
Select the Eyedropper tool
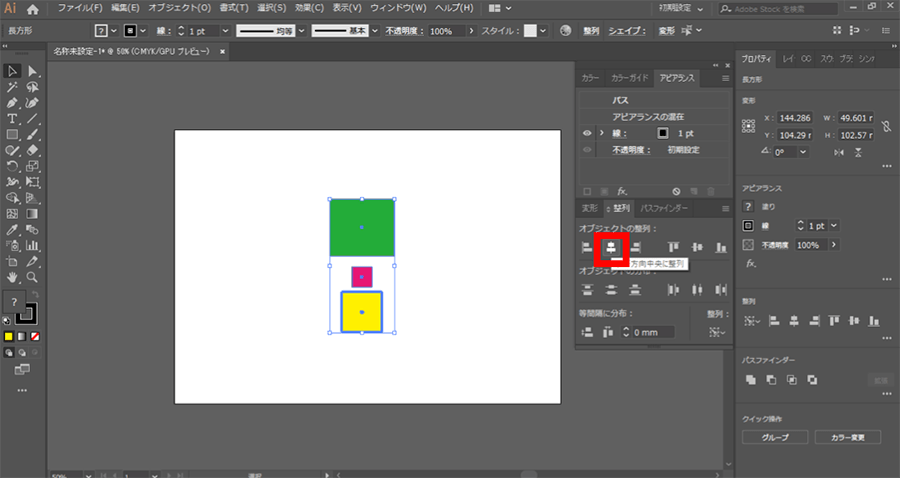[x=12, y=229]
